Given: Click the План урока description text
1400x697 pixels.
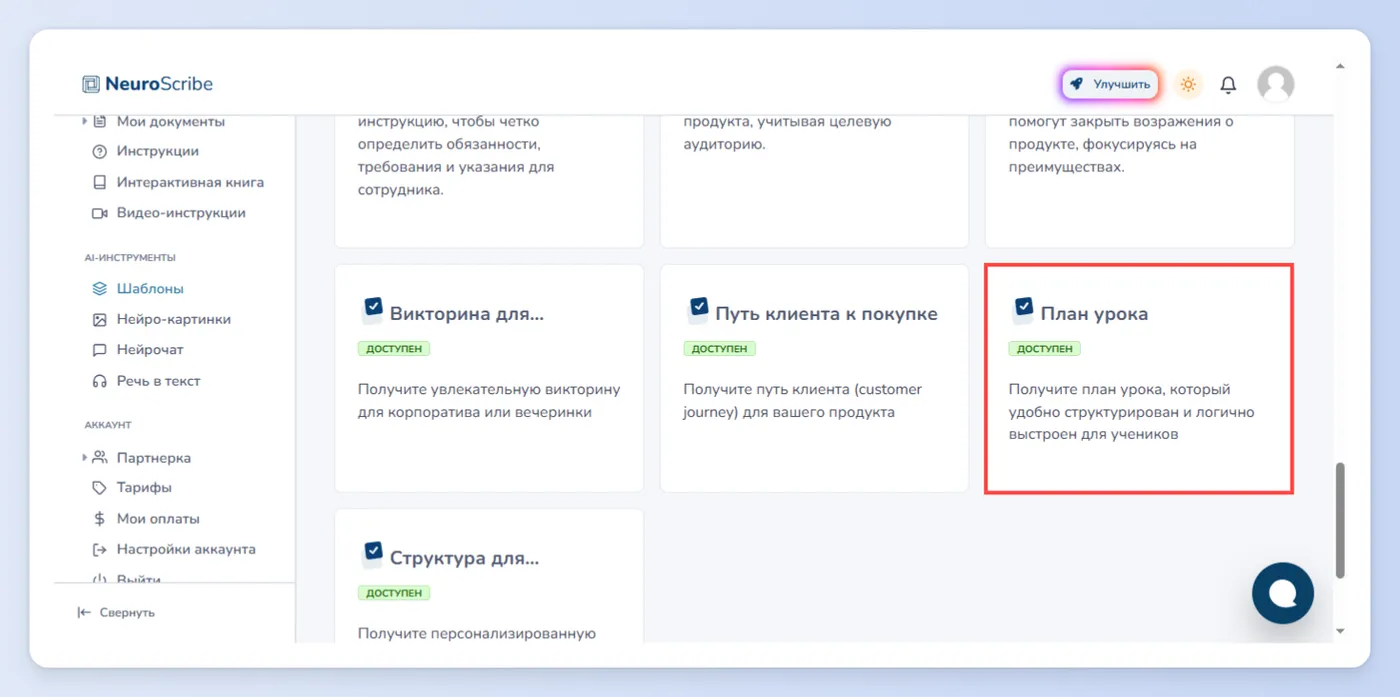Looking at the screenshot, I should 1131,411.
